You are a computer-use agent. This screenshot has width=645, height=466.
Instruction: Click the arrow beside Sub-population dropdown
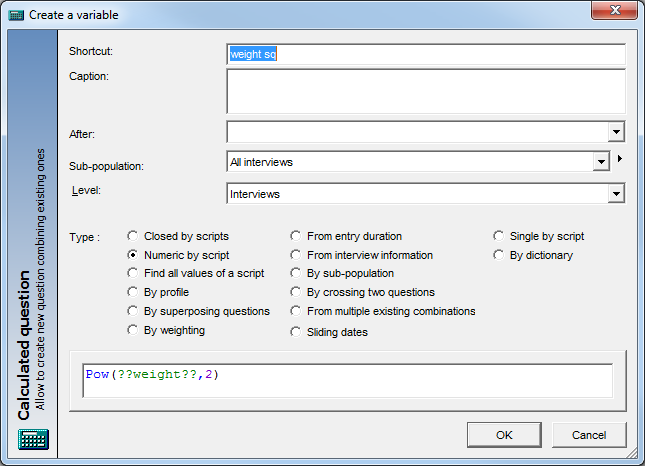[x=619, y=158]
